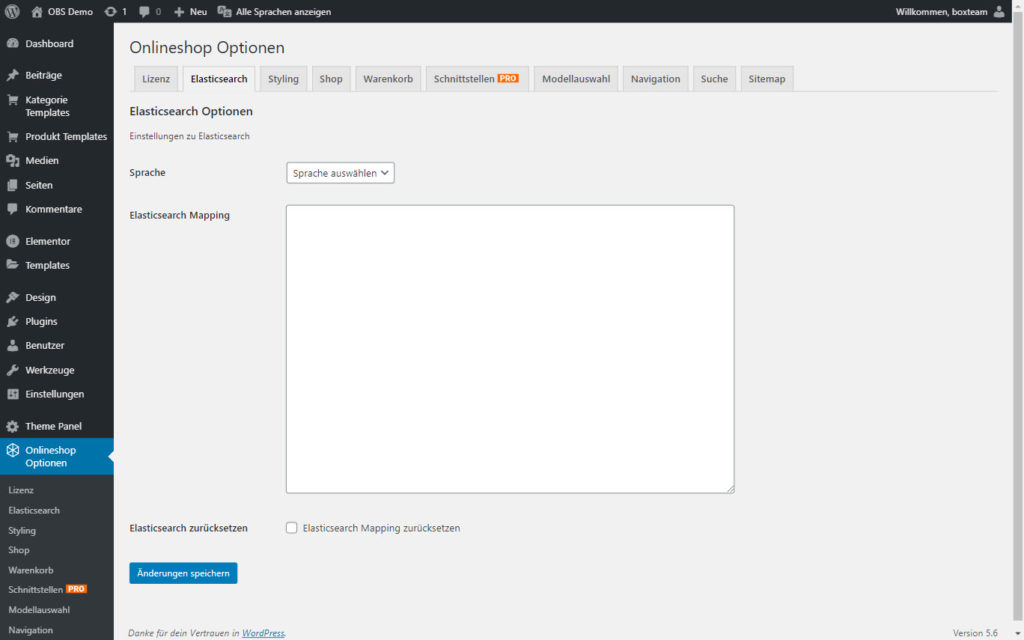This screenshot has height=640, width=1024.
Task: Click the Werkzeuge wrench icon
Action: 12,370
